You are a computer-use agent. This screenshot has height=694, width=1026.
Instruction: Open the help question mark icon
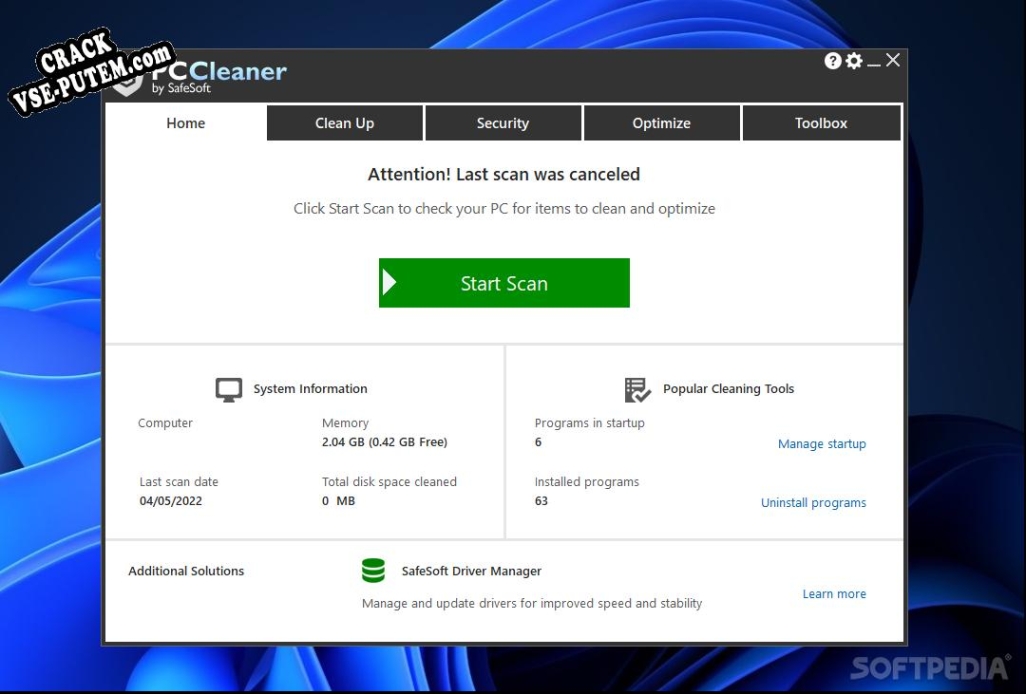832,61
